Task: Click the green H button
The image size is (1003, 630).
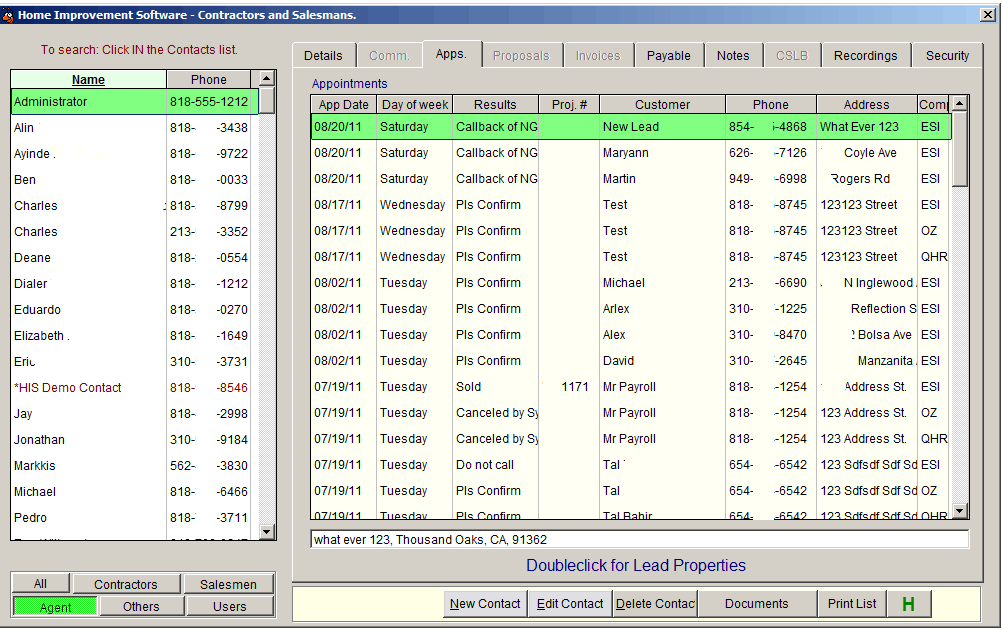Action: pos(908,604)
